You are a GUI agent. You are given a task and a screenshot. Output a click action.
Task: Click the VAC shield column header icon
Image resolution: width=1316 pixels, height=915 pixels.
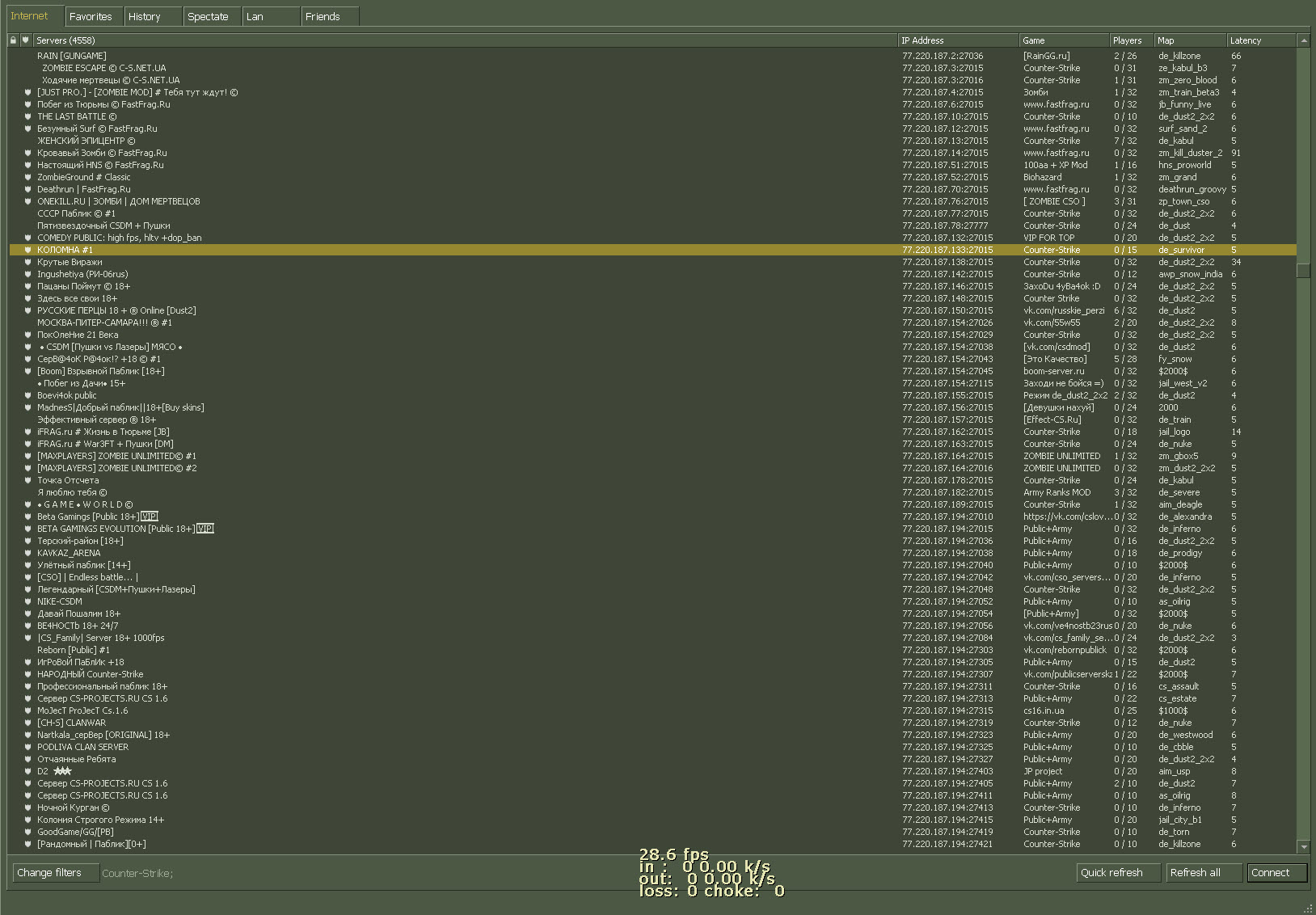point(26,40)
